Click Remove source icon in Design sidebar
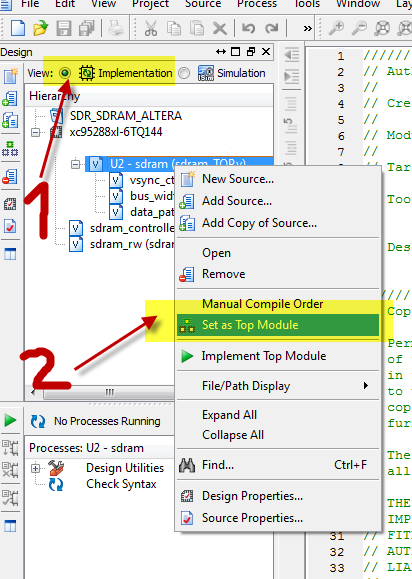This screenshot has width=412, height=579. tap(10, 177)
